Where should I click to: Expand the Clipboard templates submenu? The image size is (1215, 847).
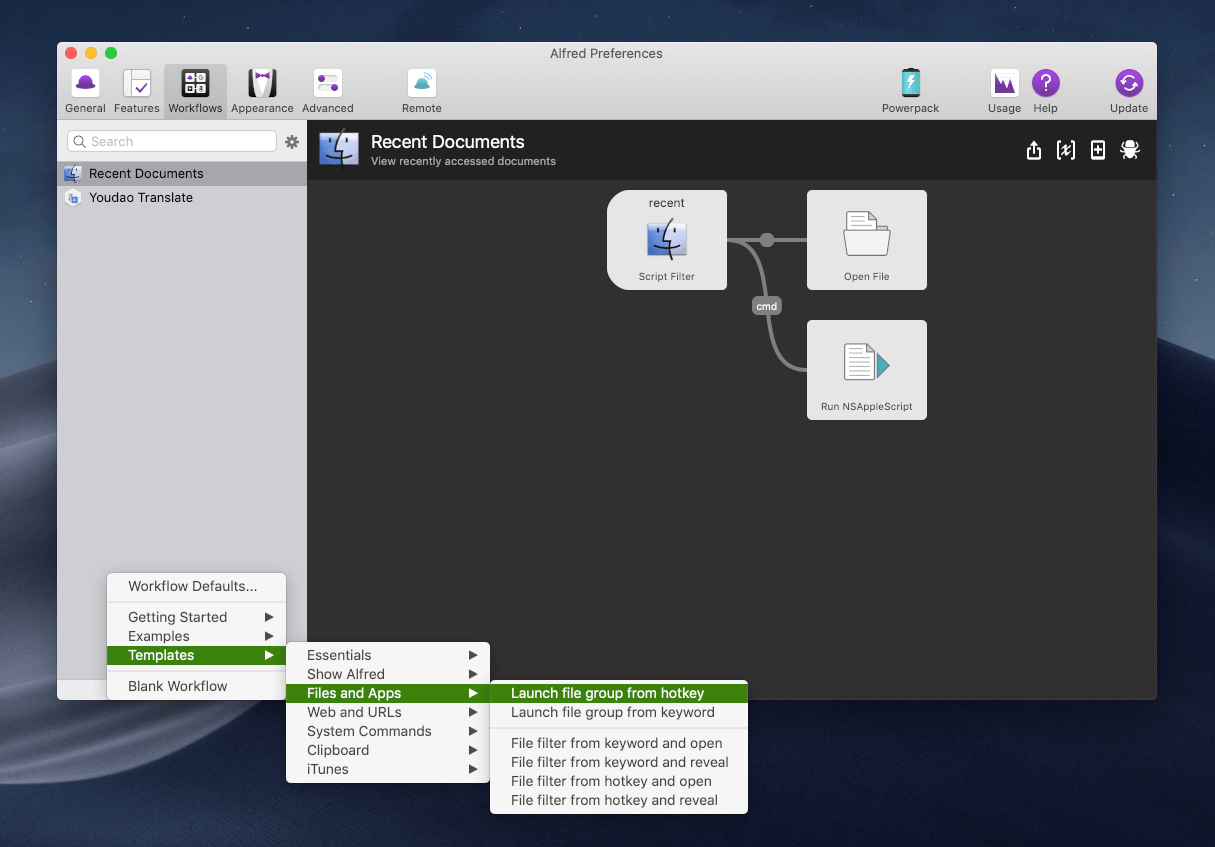click(388, 750)
